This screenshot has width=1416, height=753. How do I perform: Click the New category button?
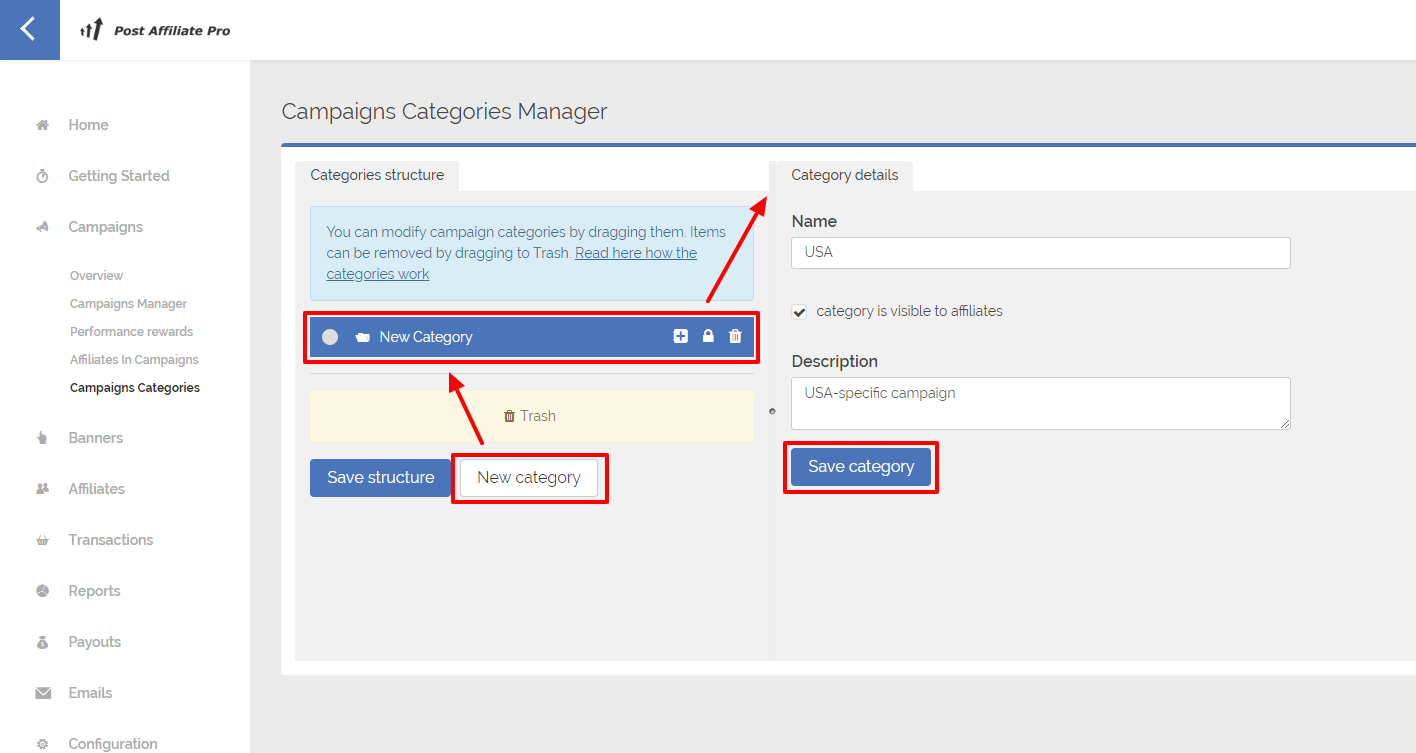(529, 478)
